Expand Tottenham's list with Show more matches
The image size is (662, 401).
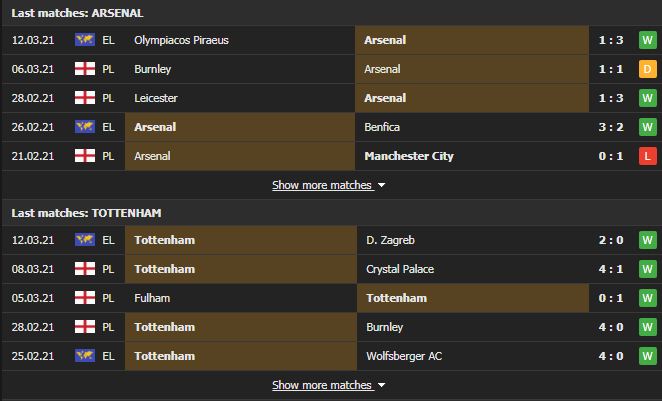[322, 385]
